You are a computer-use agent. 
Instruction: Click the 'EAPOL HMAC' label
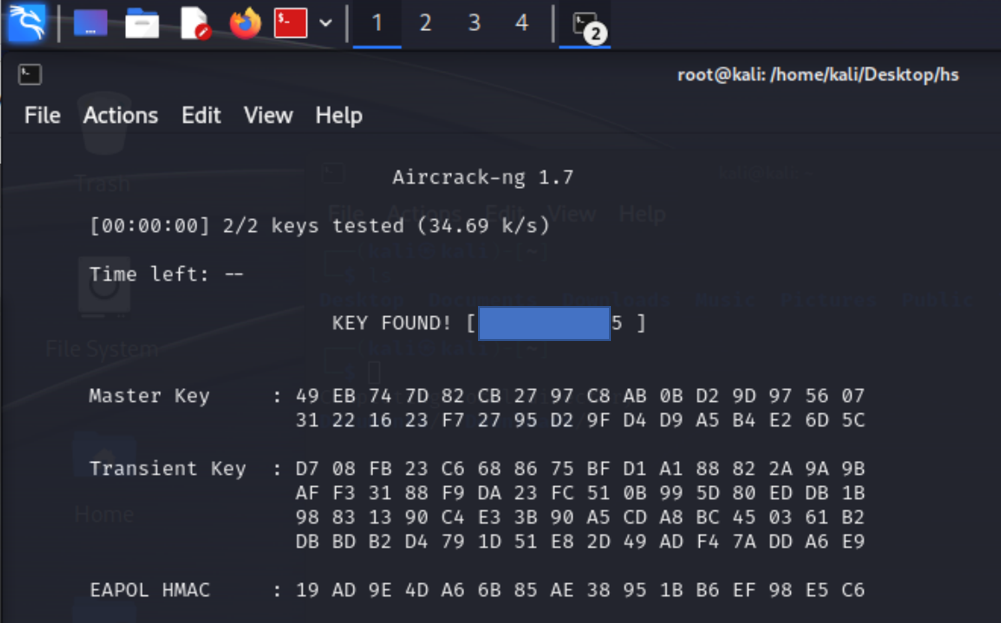[149, 590]
